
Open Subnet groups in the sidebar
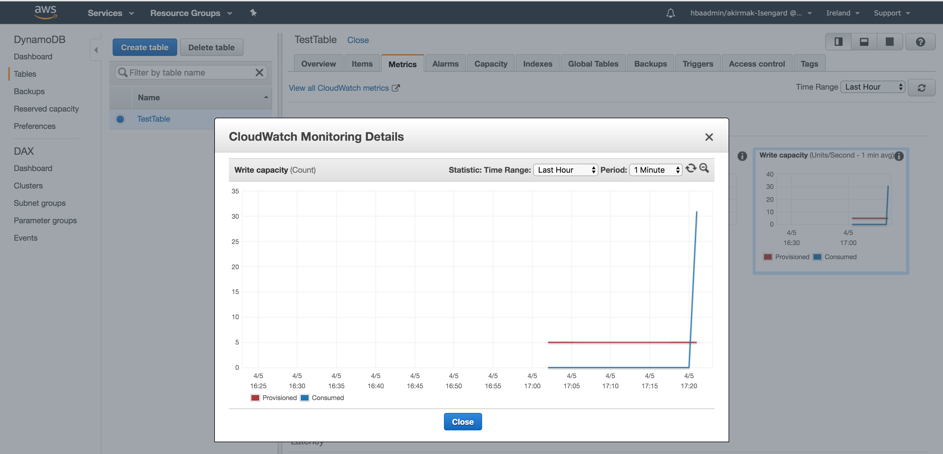coord(40,203)
